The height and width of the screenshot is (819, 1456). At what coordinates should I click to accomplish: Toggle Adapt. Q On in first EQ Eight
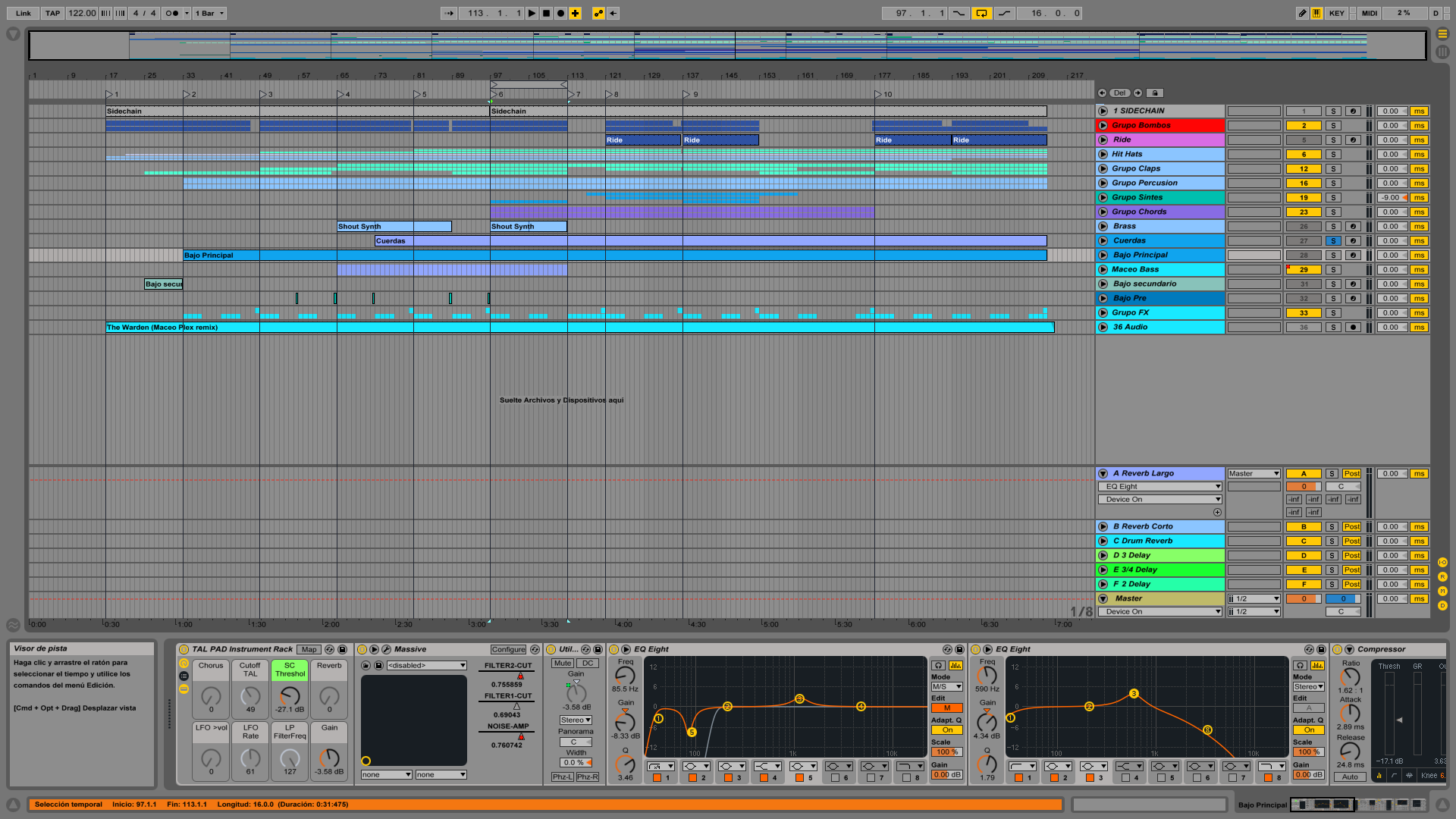click(946, 730)
